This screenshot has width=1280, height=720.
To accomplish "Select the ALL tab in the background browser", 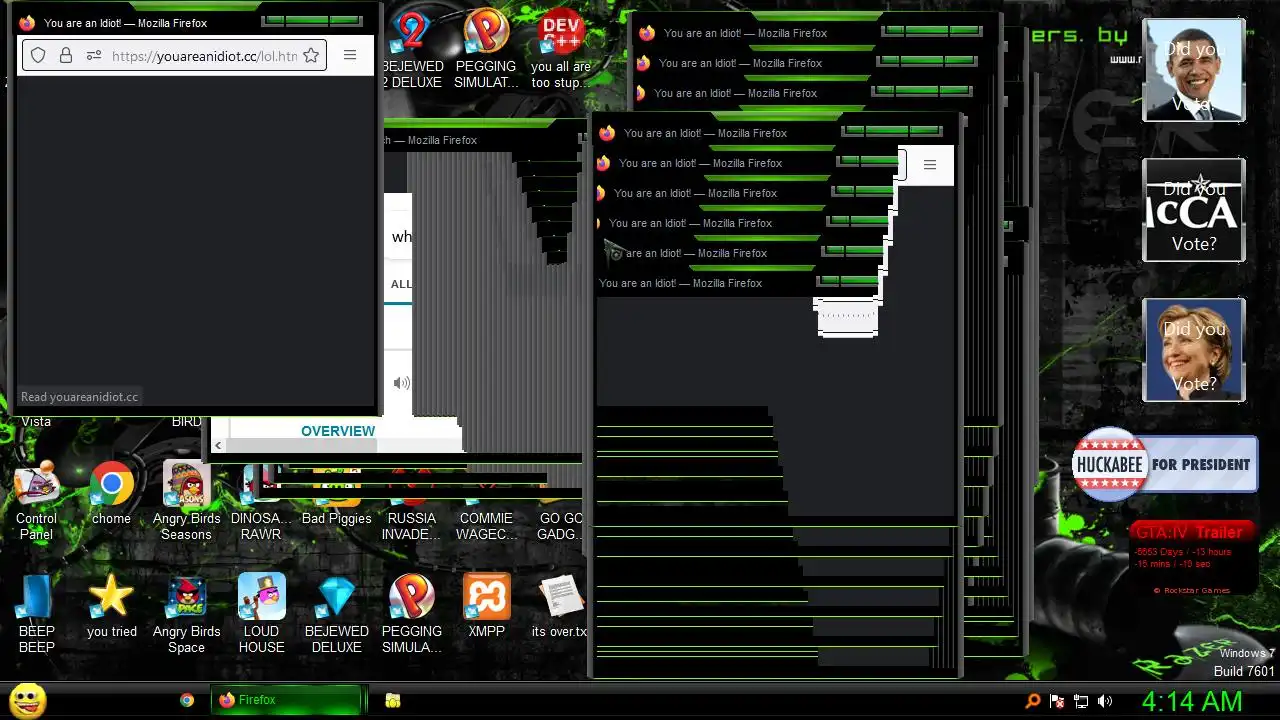I will click(x=401, y=284).
